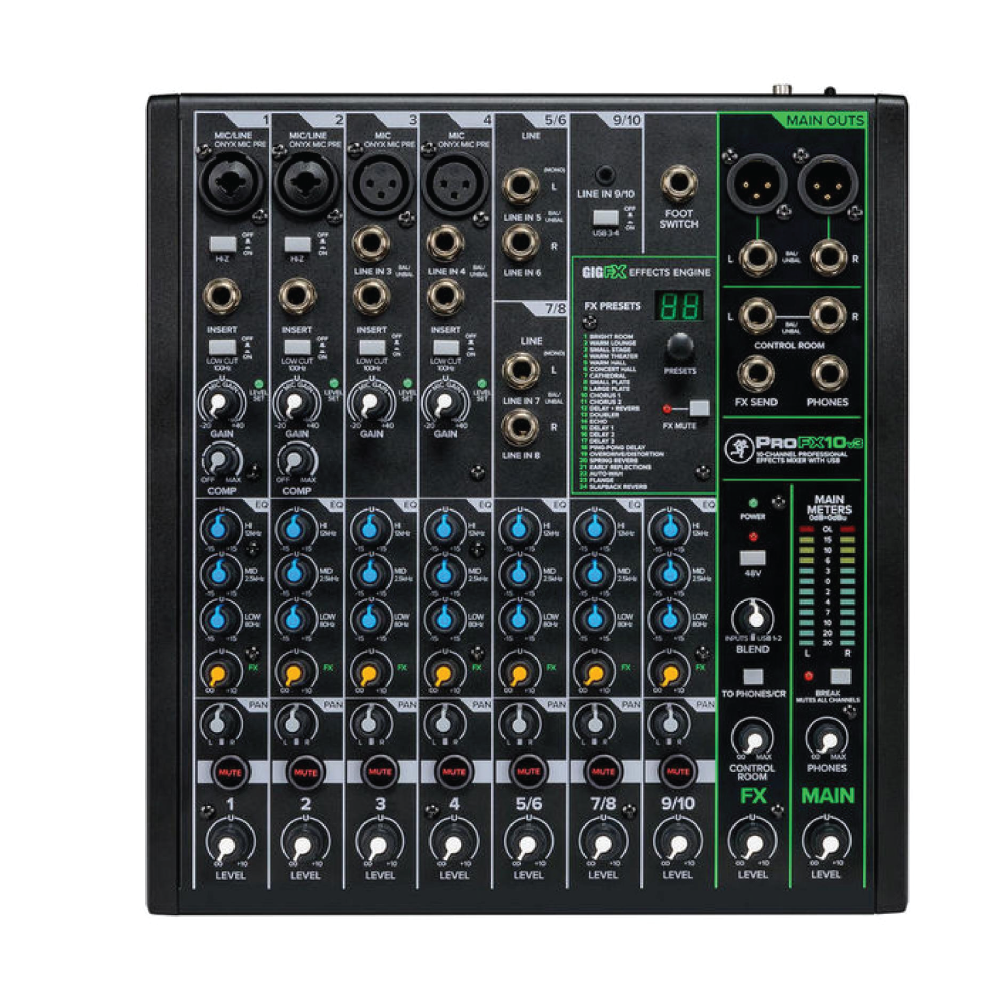
Task: Click the FOOT SWITCH jack
Action: coord(678,183)
